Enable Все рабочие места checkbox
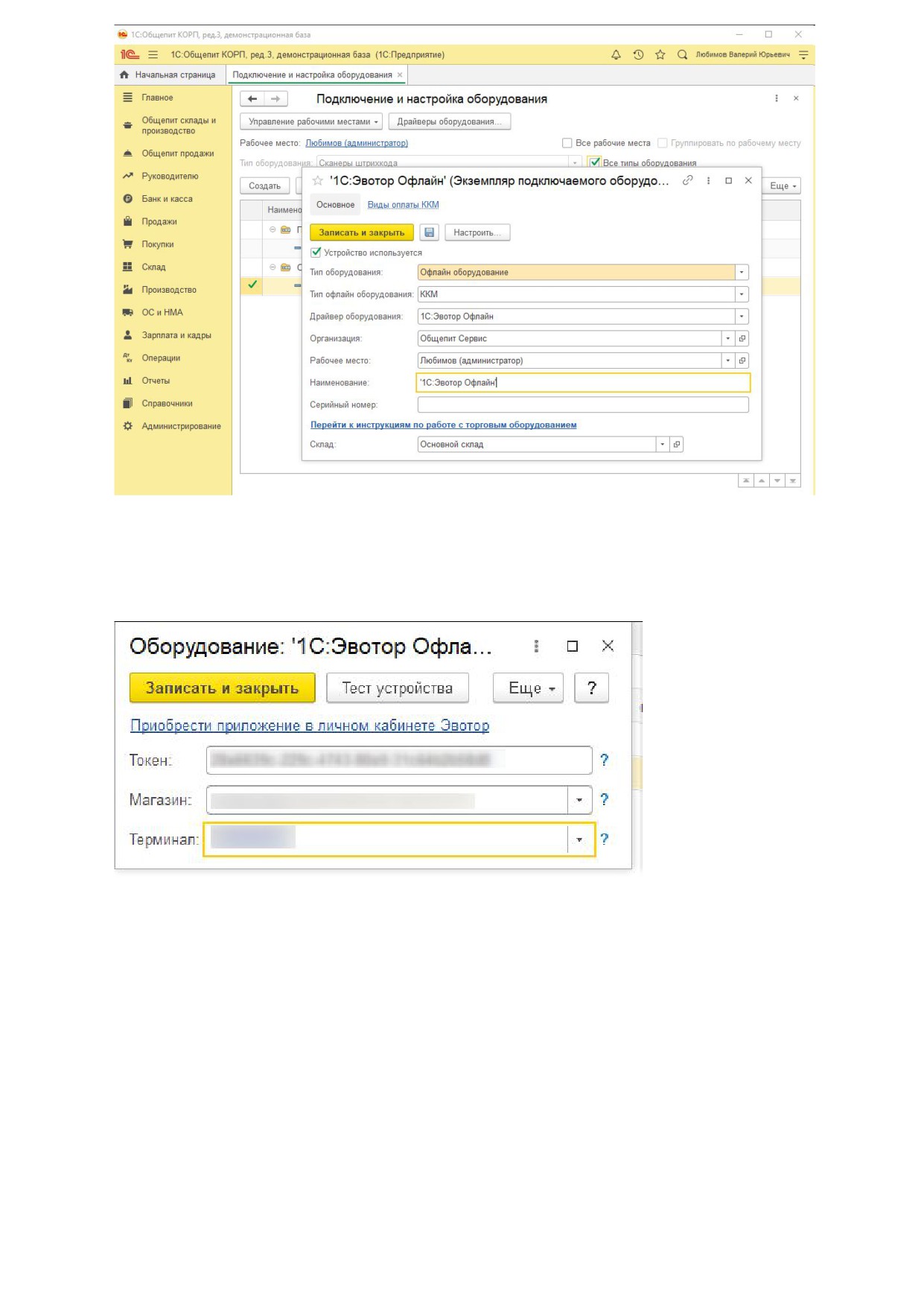The width and height of the screenshot is (924, 1308). [567, 143]
